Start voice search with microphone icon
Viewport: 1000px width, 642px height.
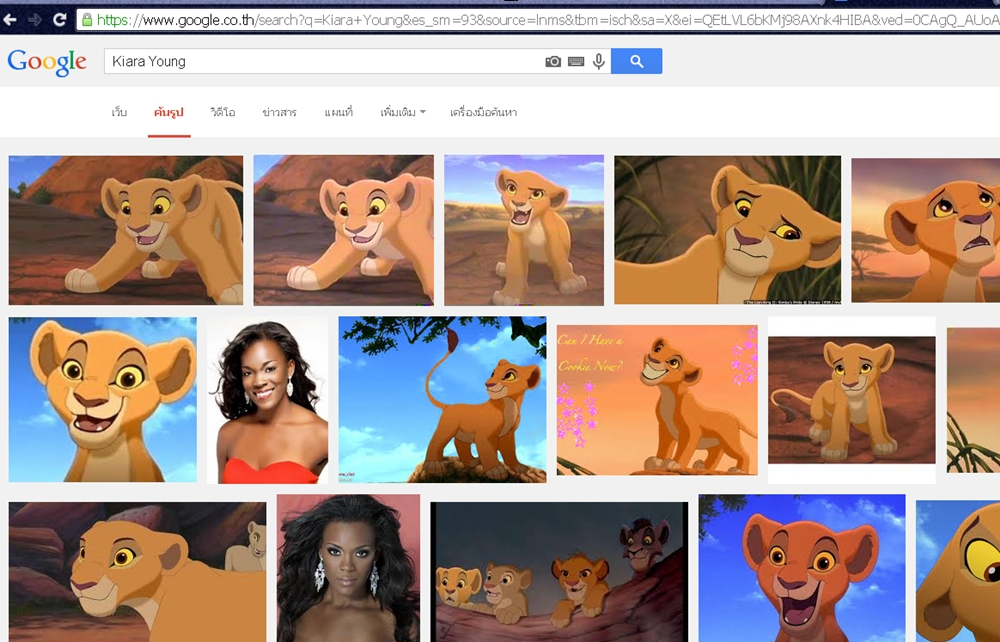(x=598, y=61)
